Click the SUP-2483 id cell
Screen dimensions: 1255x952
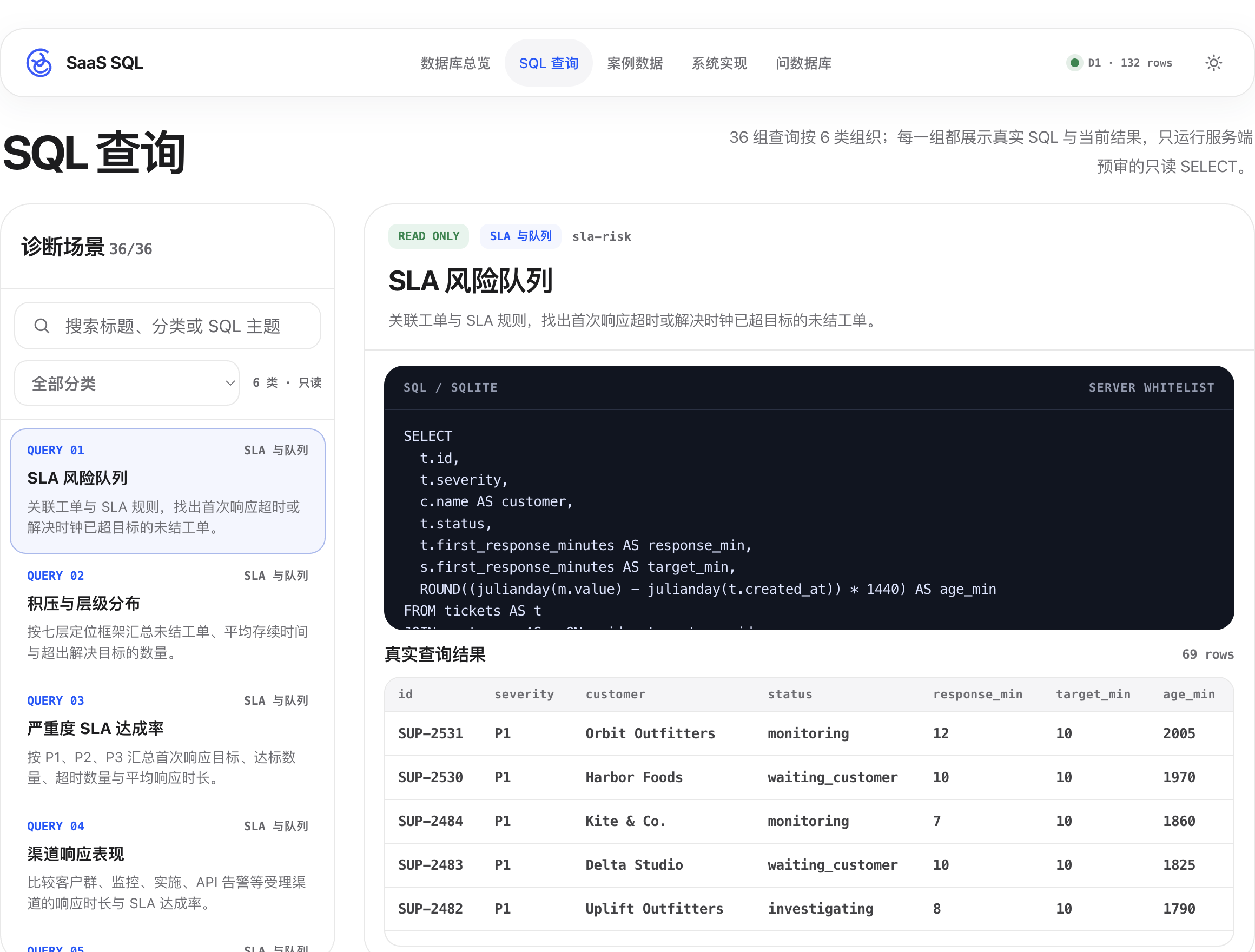point(430,864)
